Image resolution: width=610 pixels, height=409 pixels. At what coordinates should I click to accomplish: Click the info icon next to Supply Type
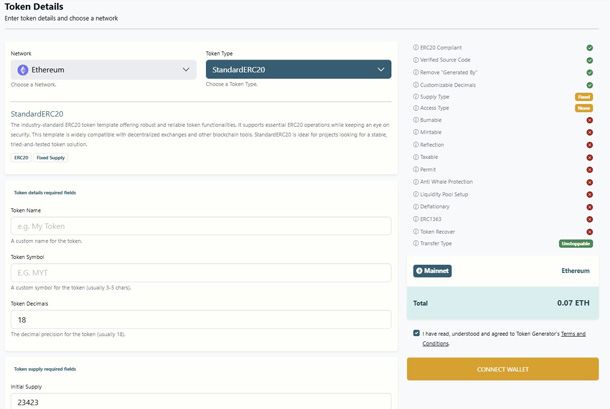coord(416,97)
